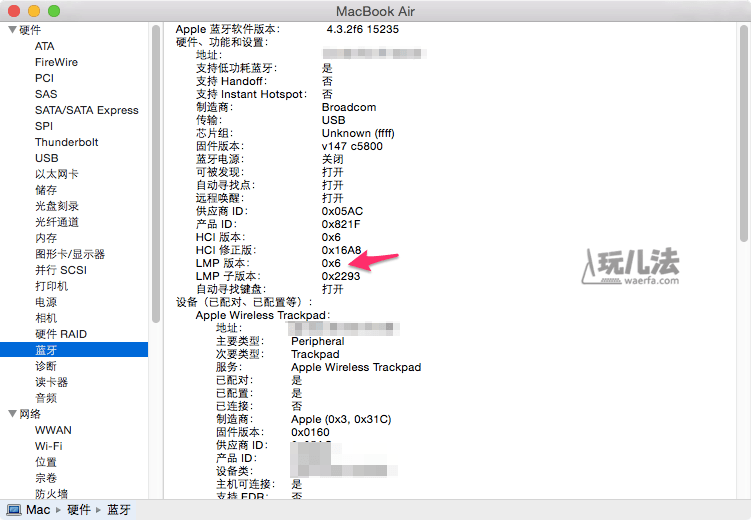Viewport: 751px width, 520px height.
Task: Select Thunderbolt in the sidebar
Action: [x=67, y=142]
